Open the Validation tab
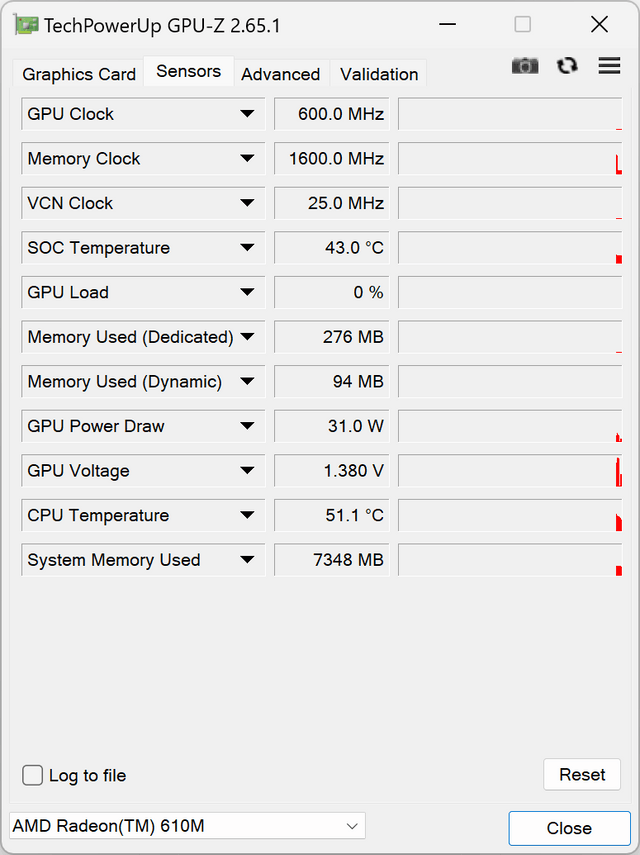The image size is (640, 855). pos(379,74)
